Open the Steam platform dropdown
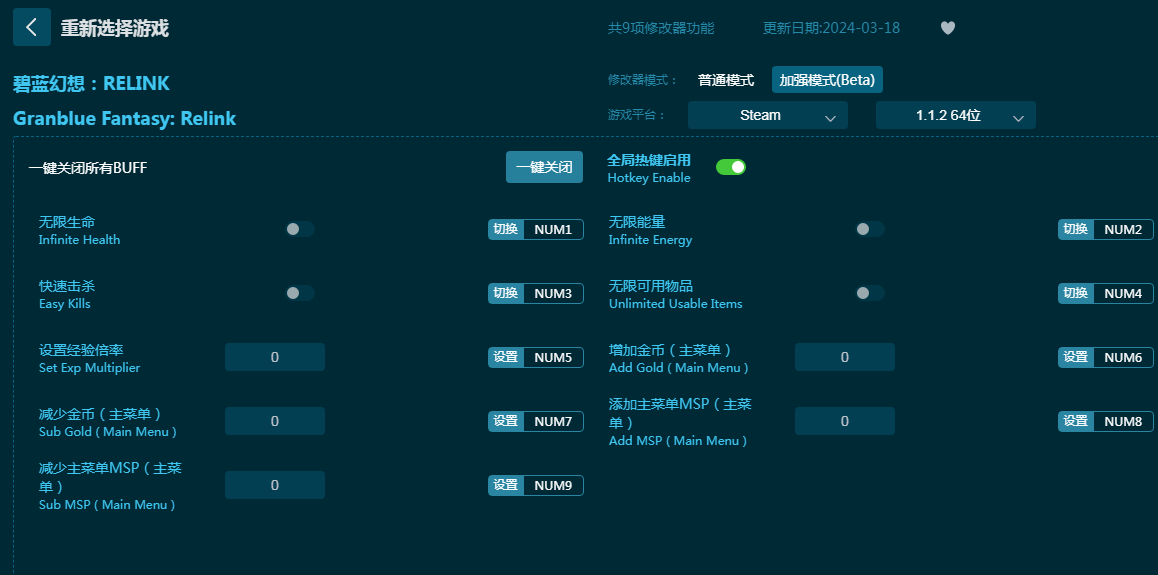 pos(767,115)
